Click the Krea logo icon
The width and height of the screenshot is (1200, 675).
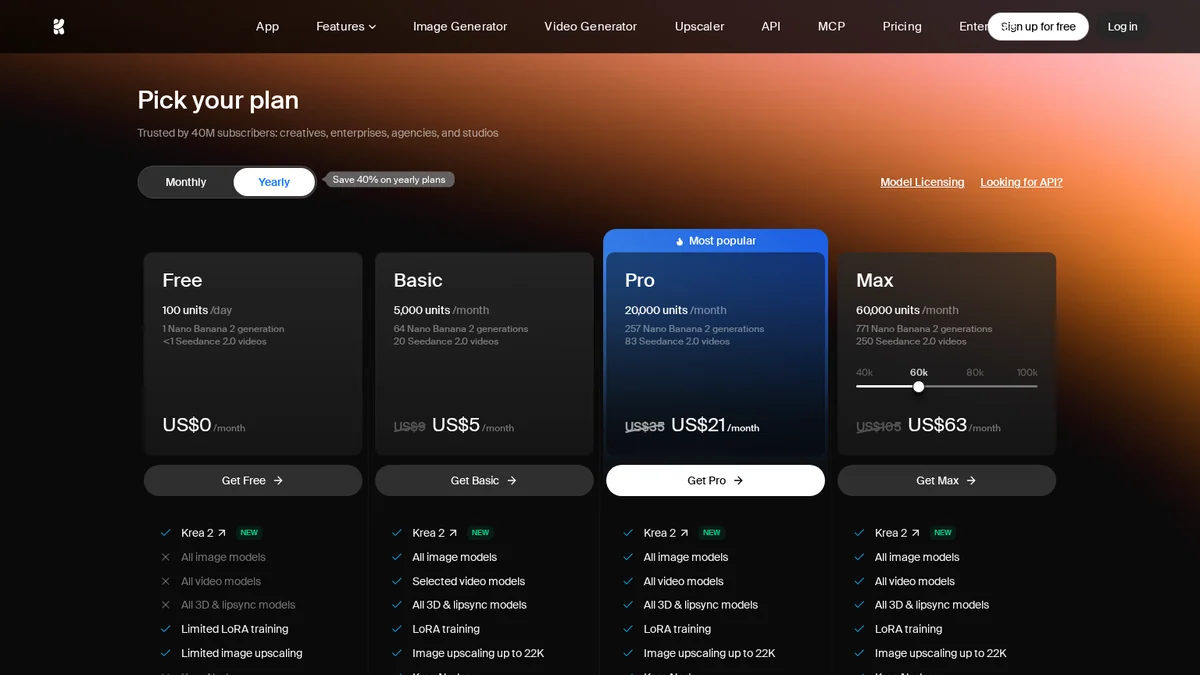pos(59,27)
